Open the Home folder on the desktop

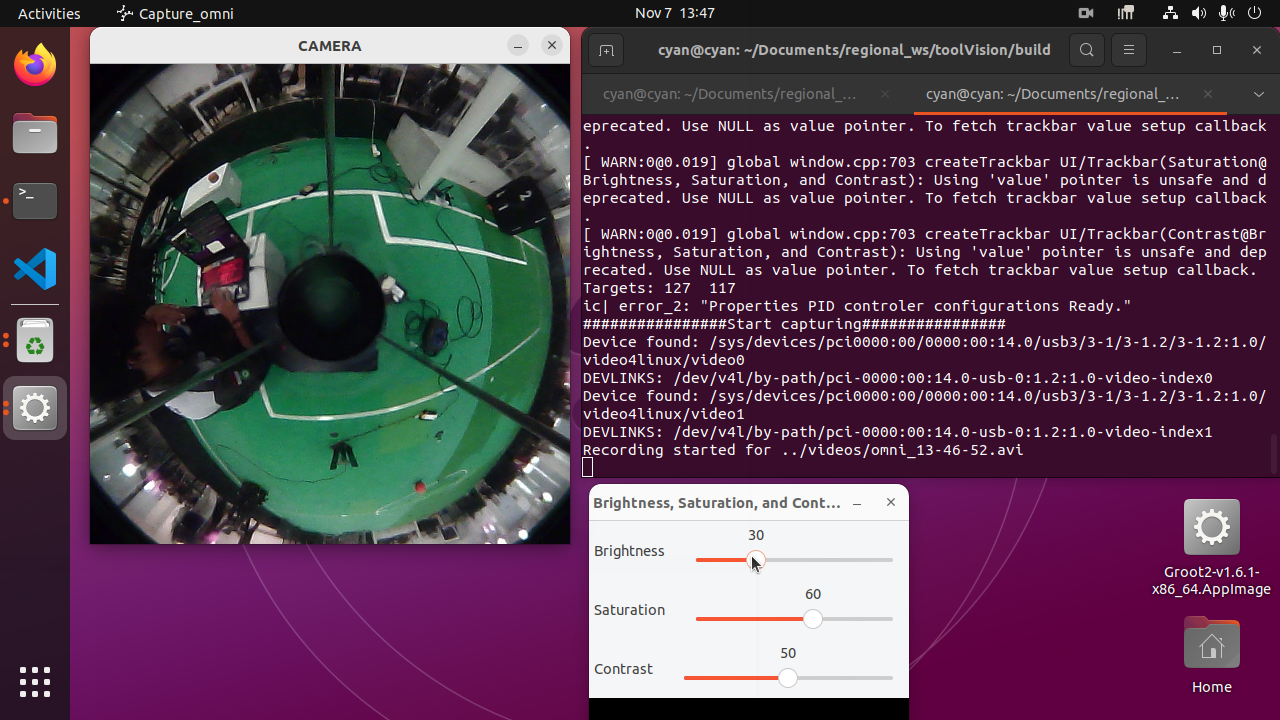tap(1211, 656)
